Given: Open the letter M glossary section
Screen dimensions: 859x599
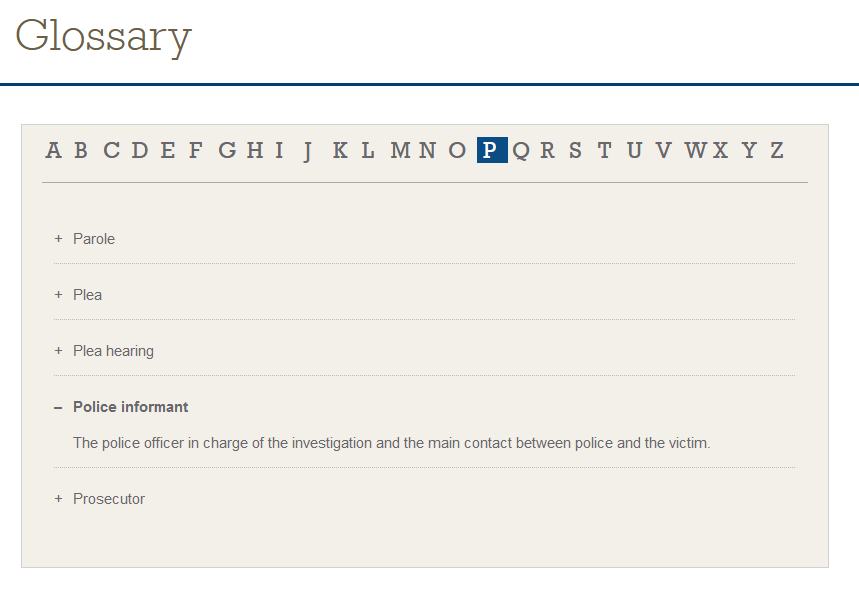Looking at the screenshot, I should (x=401, y=150).
